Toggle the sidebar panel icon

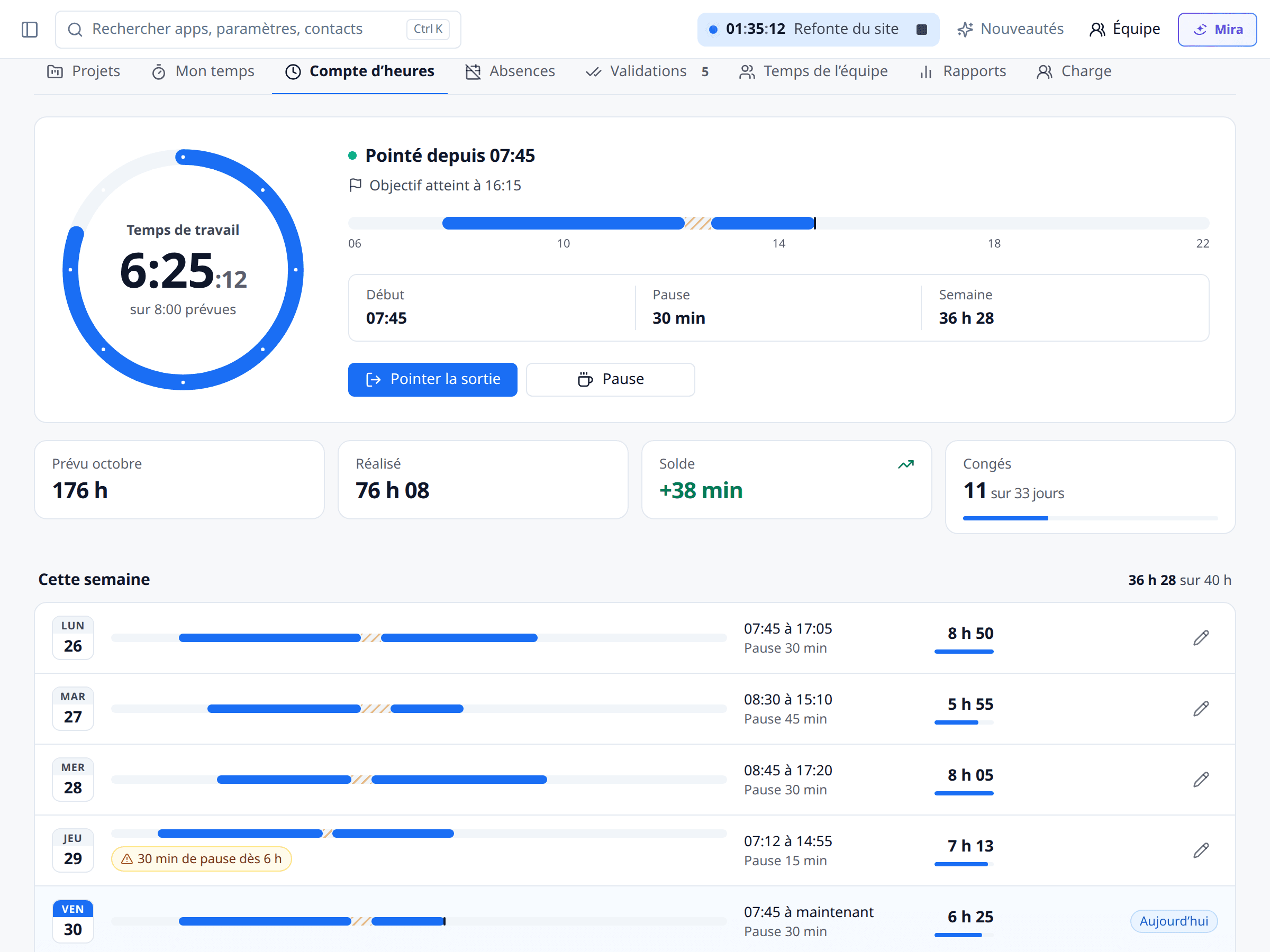[x=29, y=29]
